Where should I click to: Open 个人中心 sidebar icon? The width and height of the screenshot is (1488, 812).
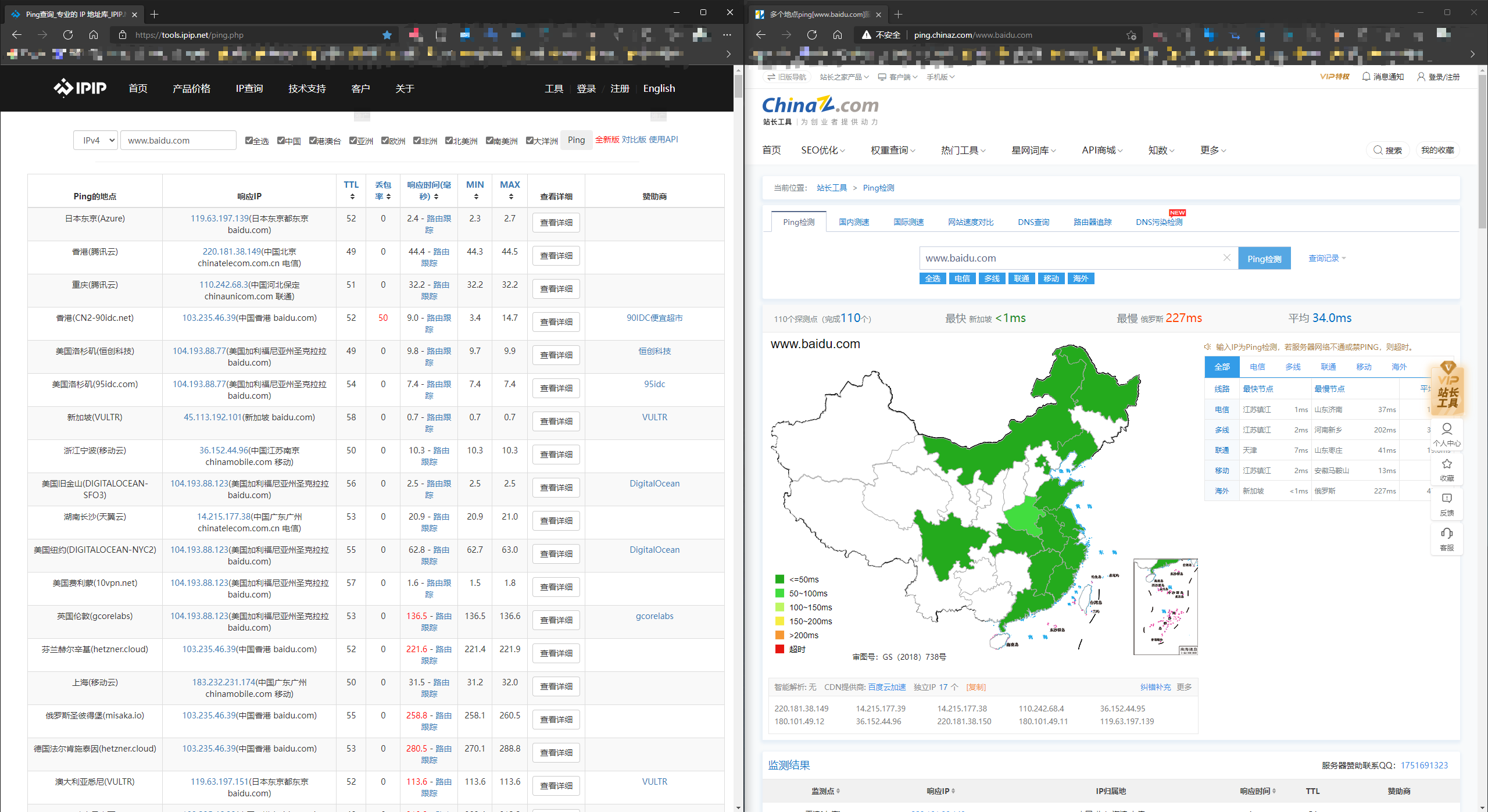point(1447,434)
